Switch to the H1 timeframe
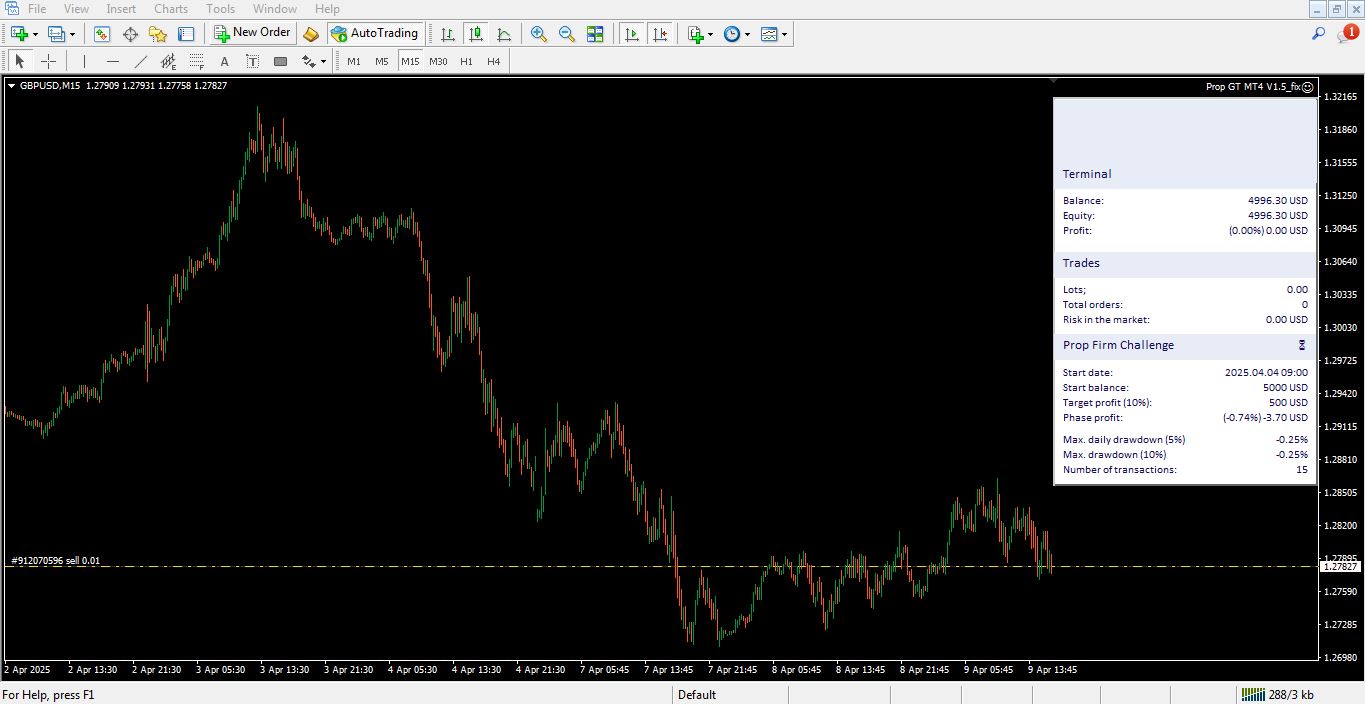The image size is (1365, 704). [x=466, y=62]
